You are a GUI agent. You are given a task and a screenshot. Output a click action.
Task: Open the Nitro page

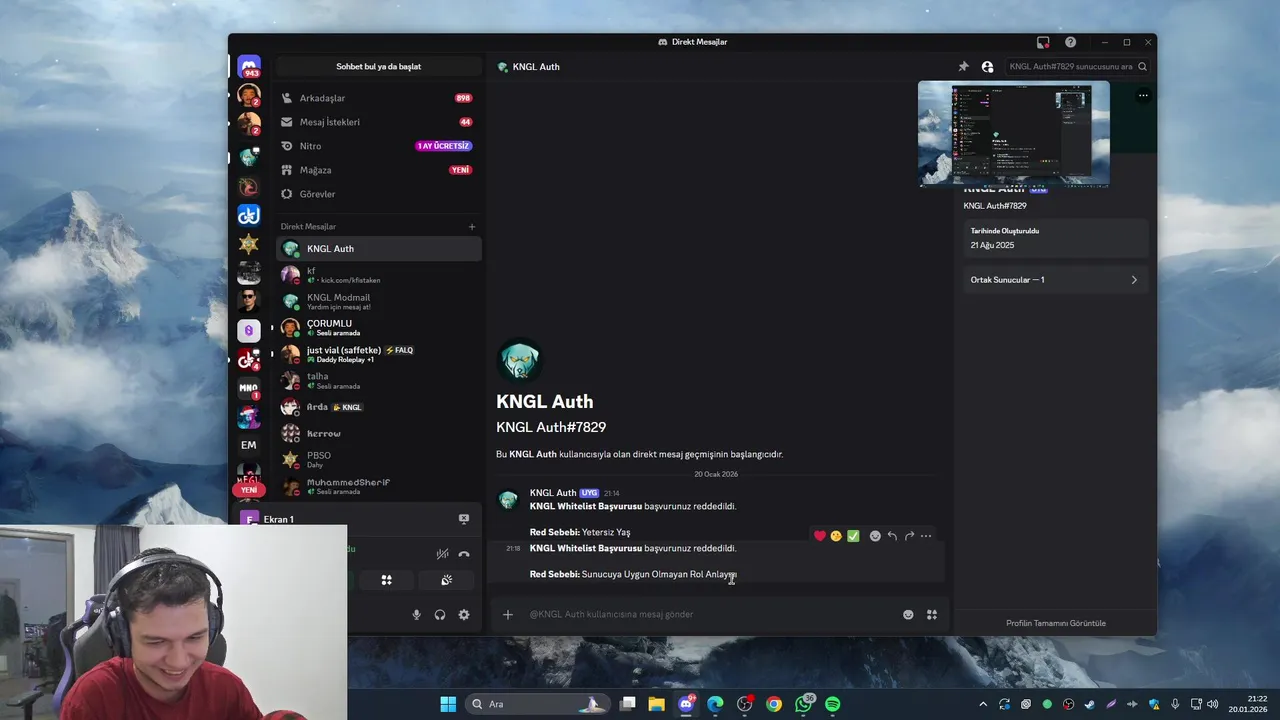[x=378, y=146]
